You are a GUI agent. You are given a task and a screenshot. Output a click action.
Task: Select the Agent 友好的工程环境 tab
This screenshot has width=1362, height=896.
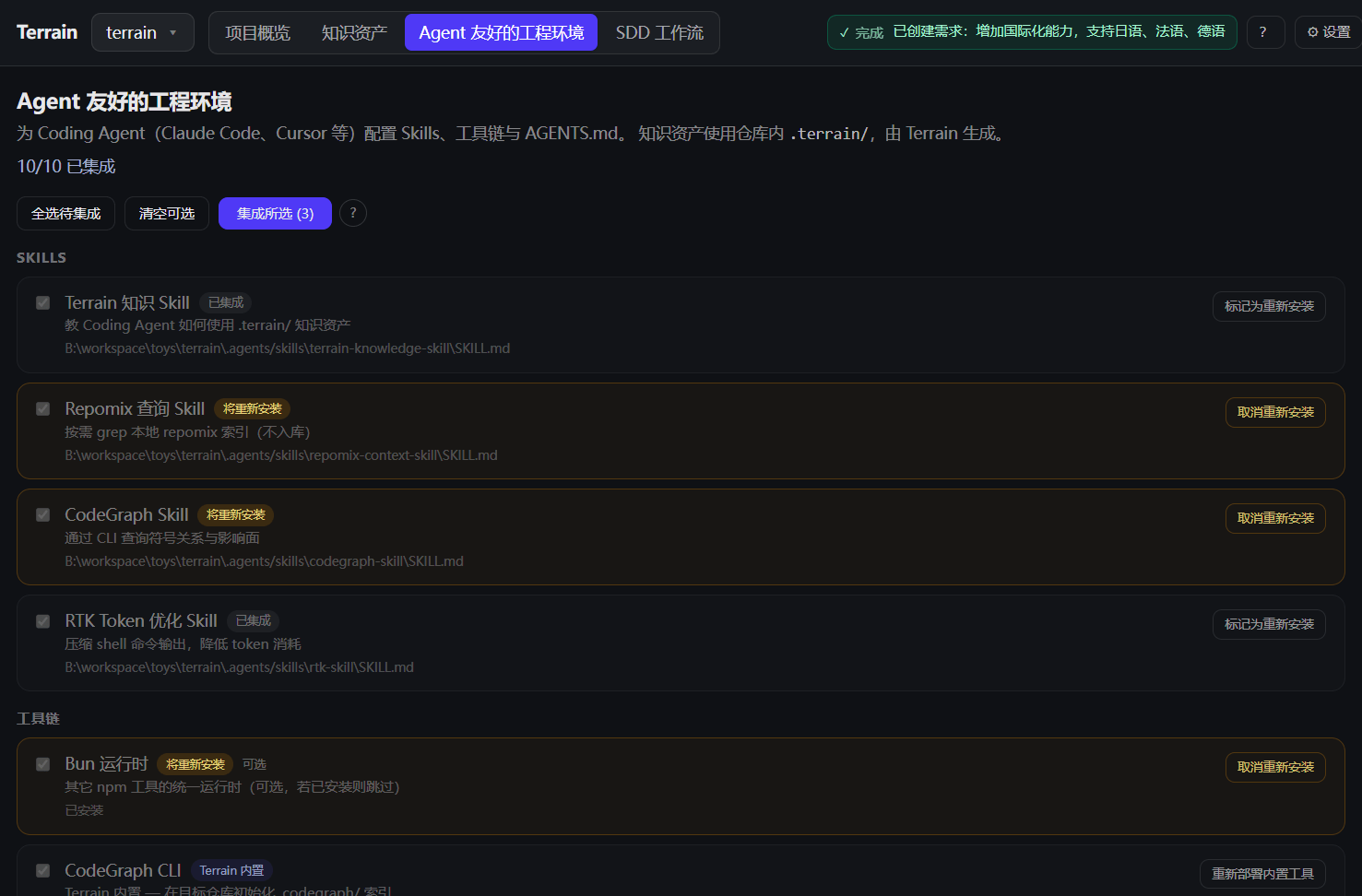pos(501,33)
